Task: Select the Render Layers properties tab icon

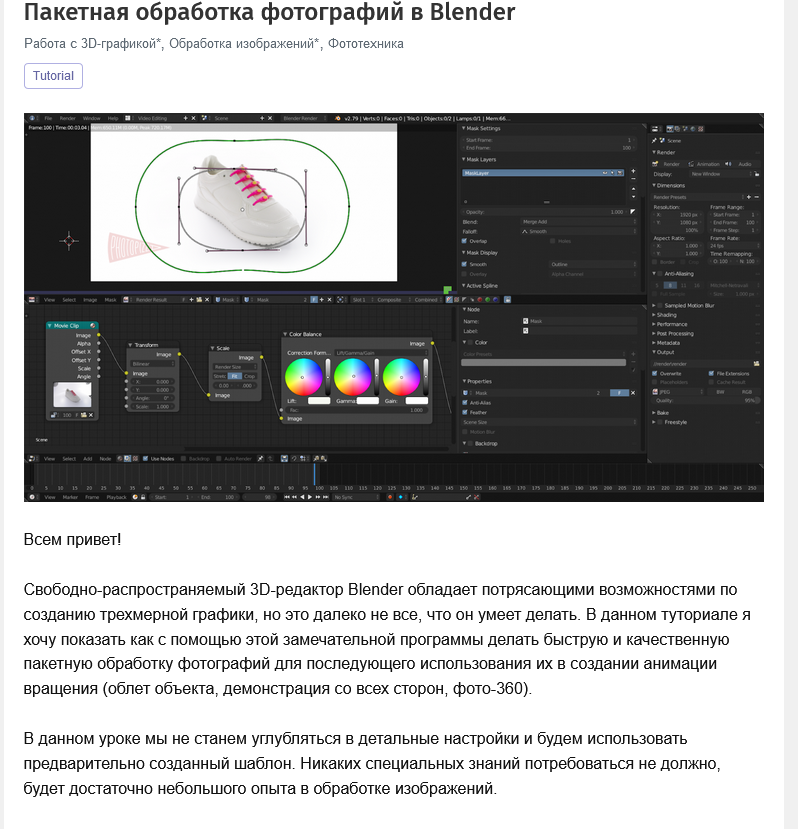Action: coord(677,128)
